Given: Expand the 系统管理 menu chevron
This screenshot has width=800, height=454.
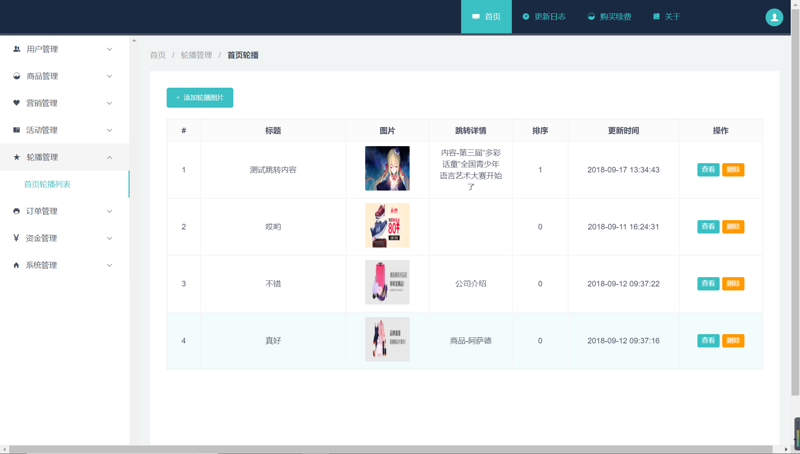Looking at the screenshot, I should pyautogui.click(x=109, y=266).
